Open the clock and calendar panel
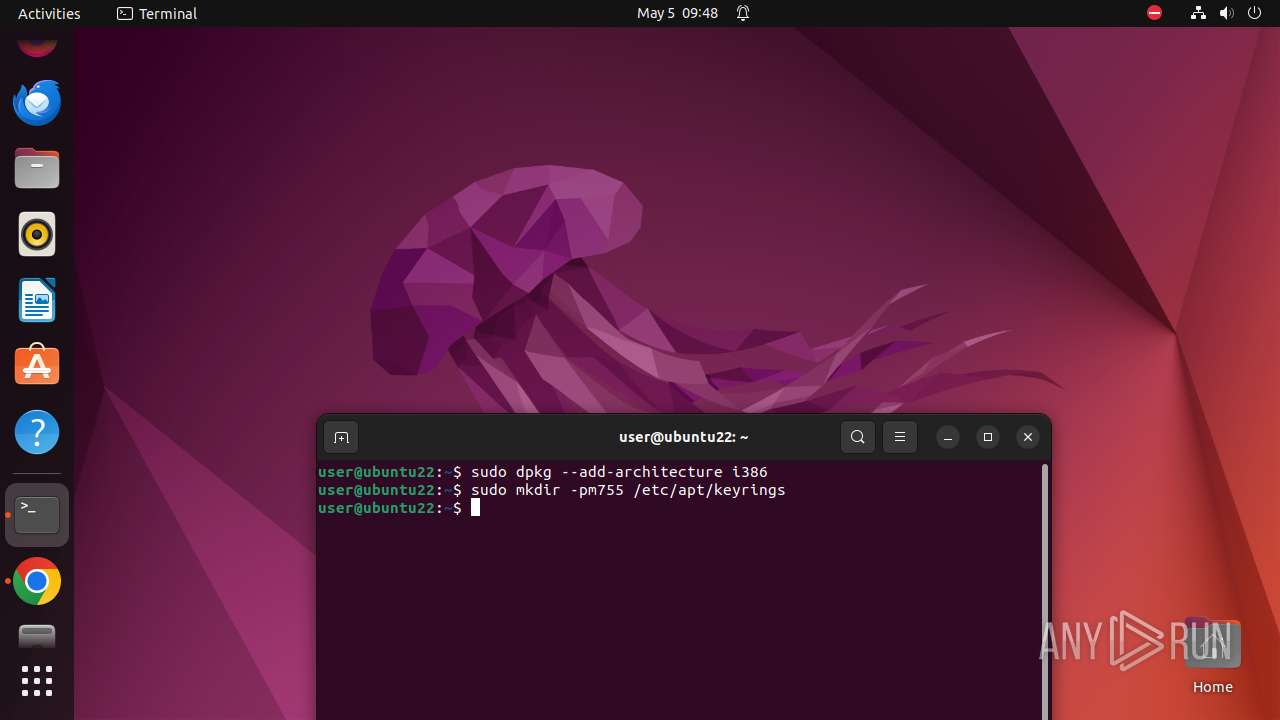The width and height of the screenshot is (1280, 720). 677,13
